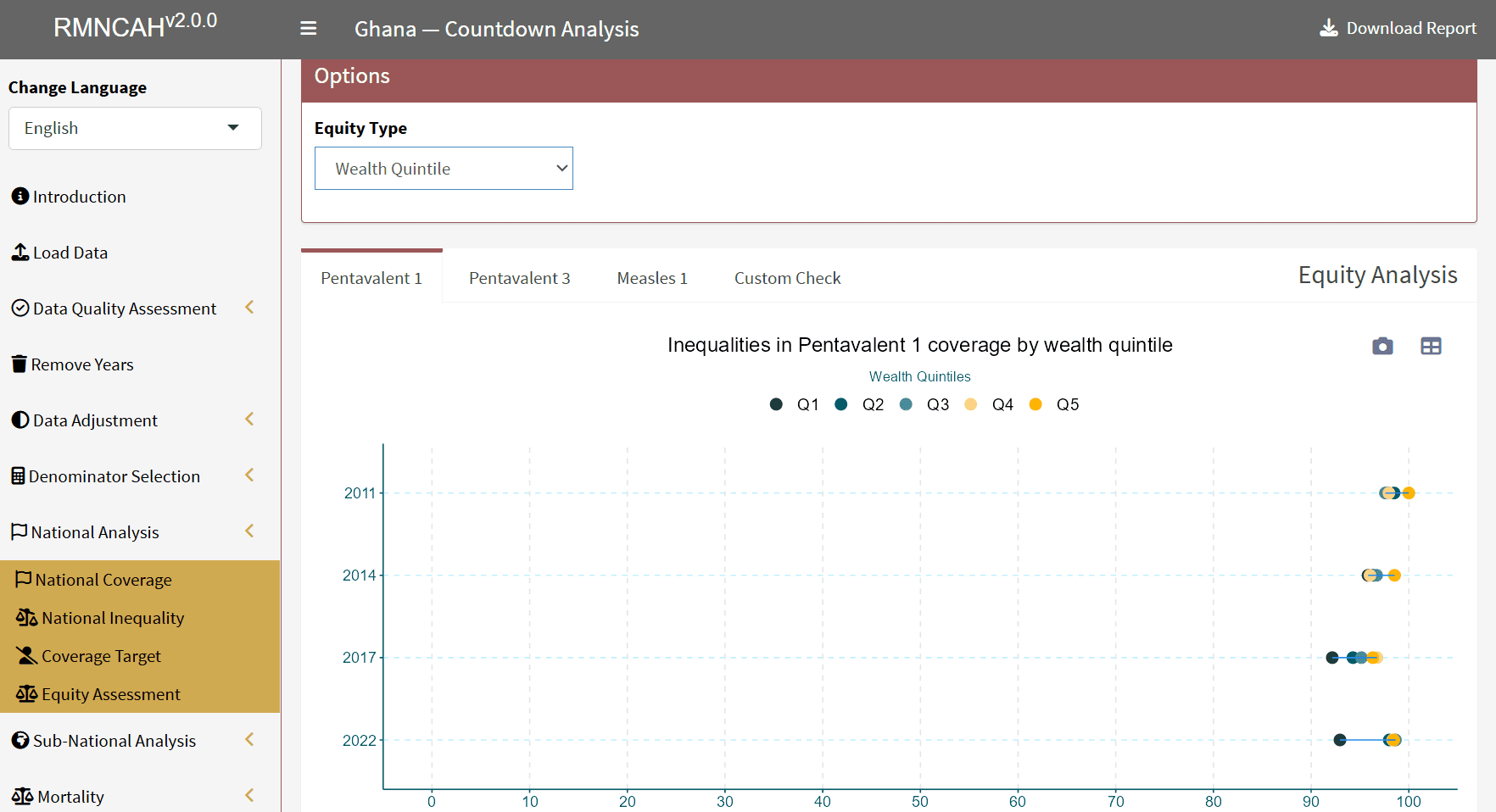The width and height of the screenshot is (1496, 812).
Task: Click the chart title about Pentavalent 1 coverage
Action: coord(919,345)
